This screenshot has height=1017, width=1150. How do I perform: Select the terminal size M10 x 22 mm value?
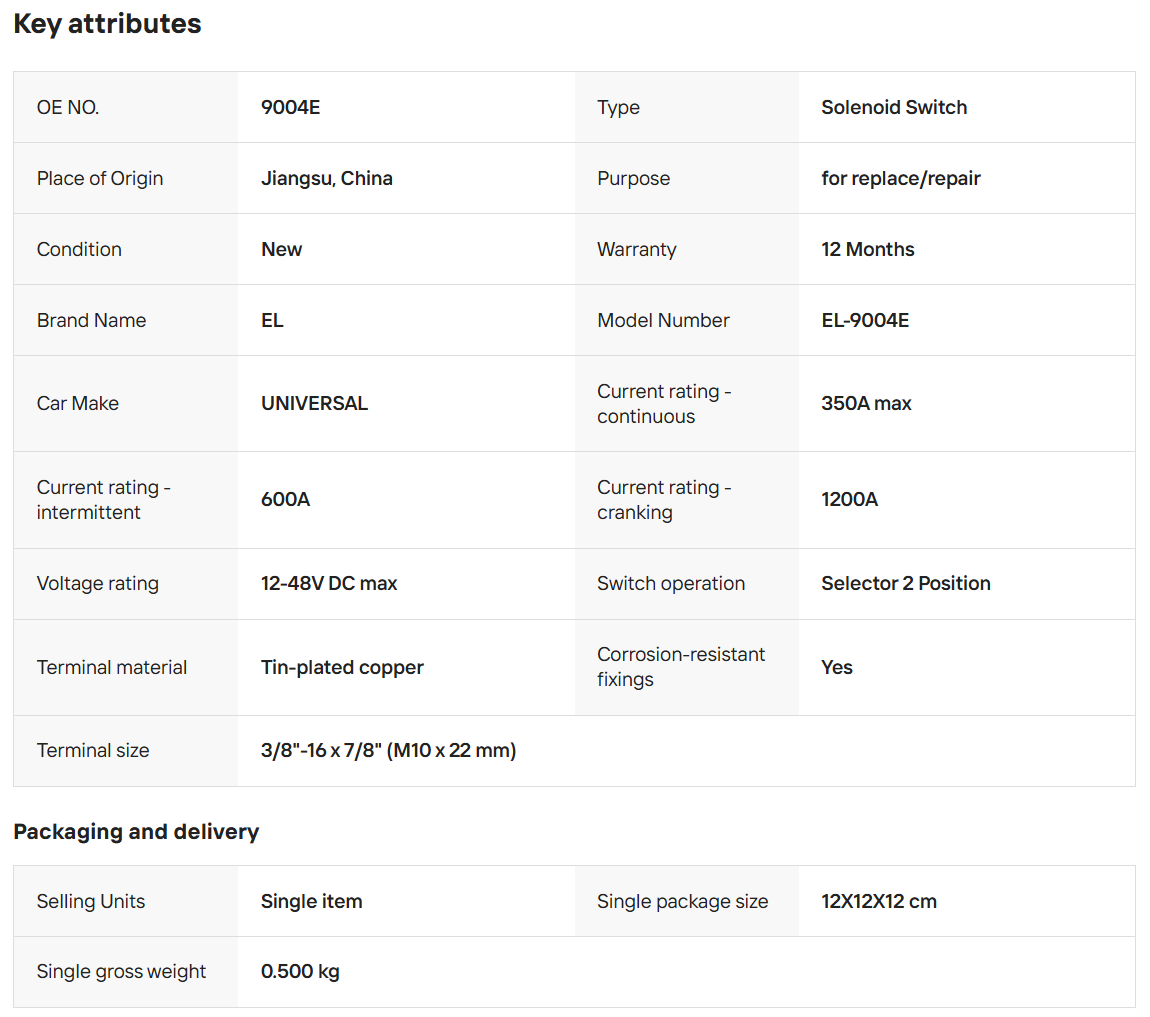[x=388, y=750]
